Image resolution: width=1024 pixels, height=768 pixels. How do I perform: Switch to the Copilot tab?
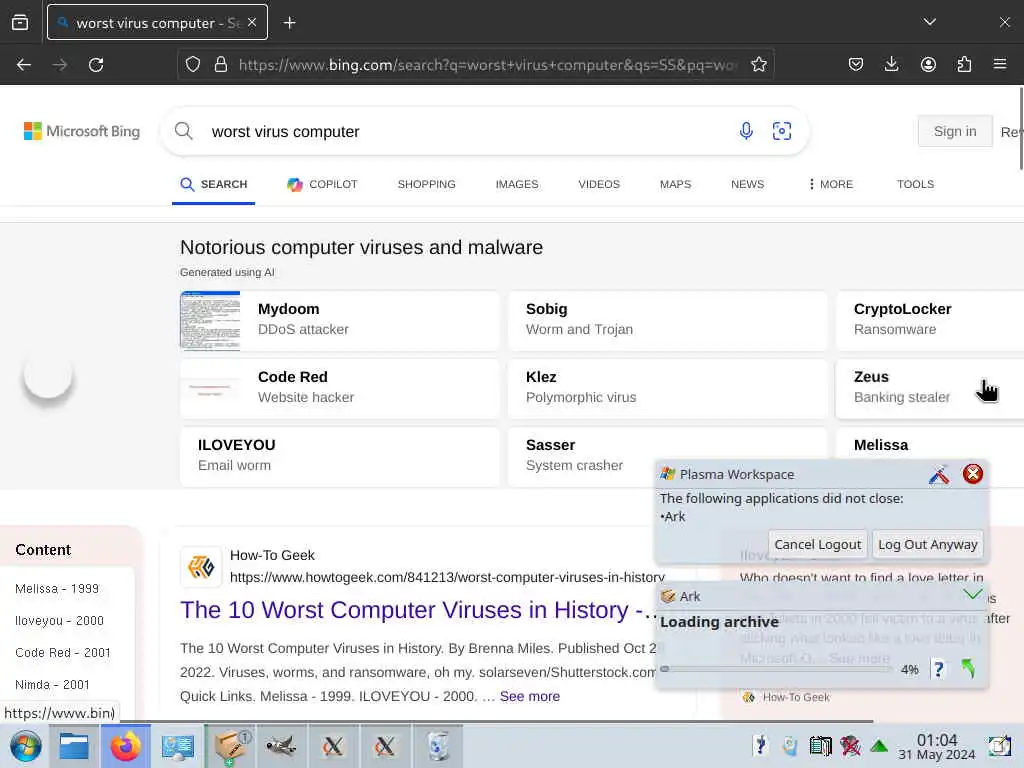tap(323, 185)
